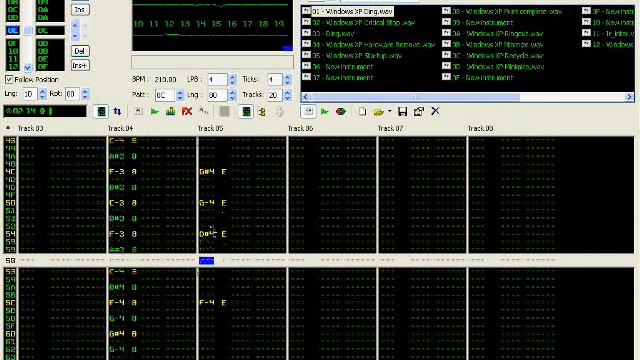Click the Ins+ button
This screenshot has width=640, height=360.
point(80,65)
